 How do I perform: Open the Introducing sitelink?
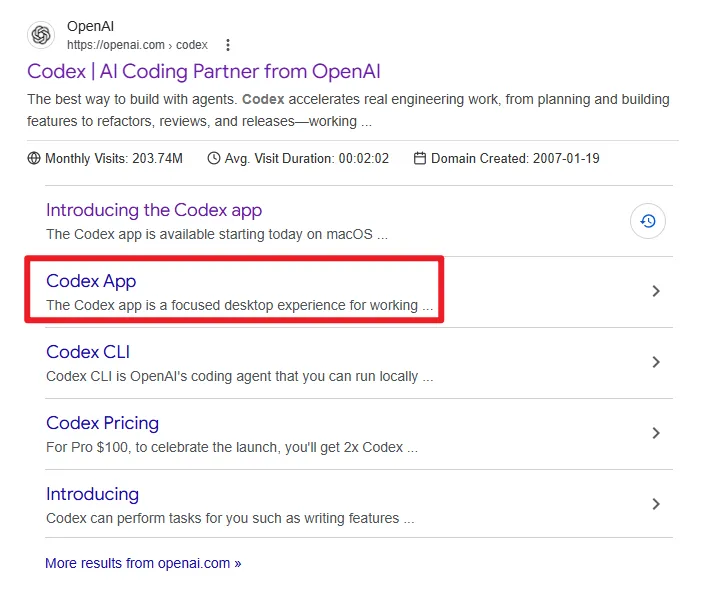pyautogui.click(x=92, y=494)
